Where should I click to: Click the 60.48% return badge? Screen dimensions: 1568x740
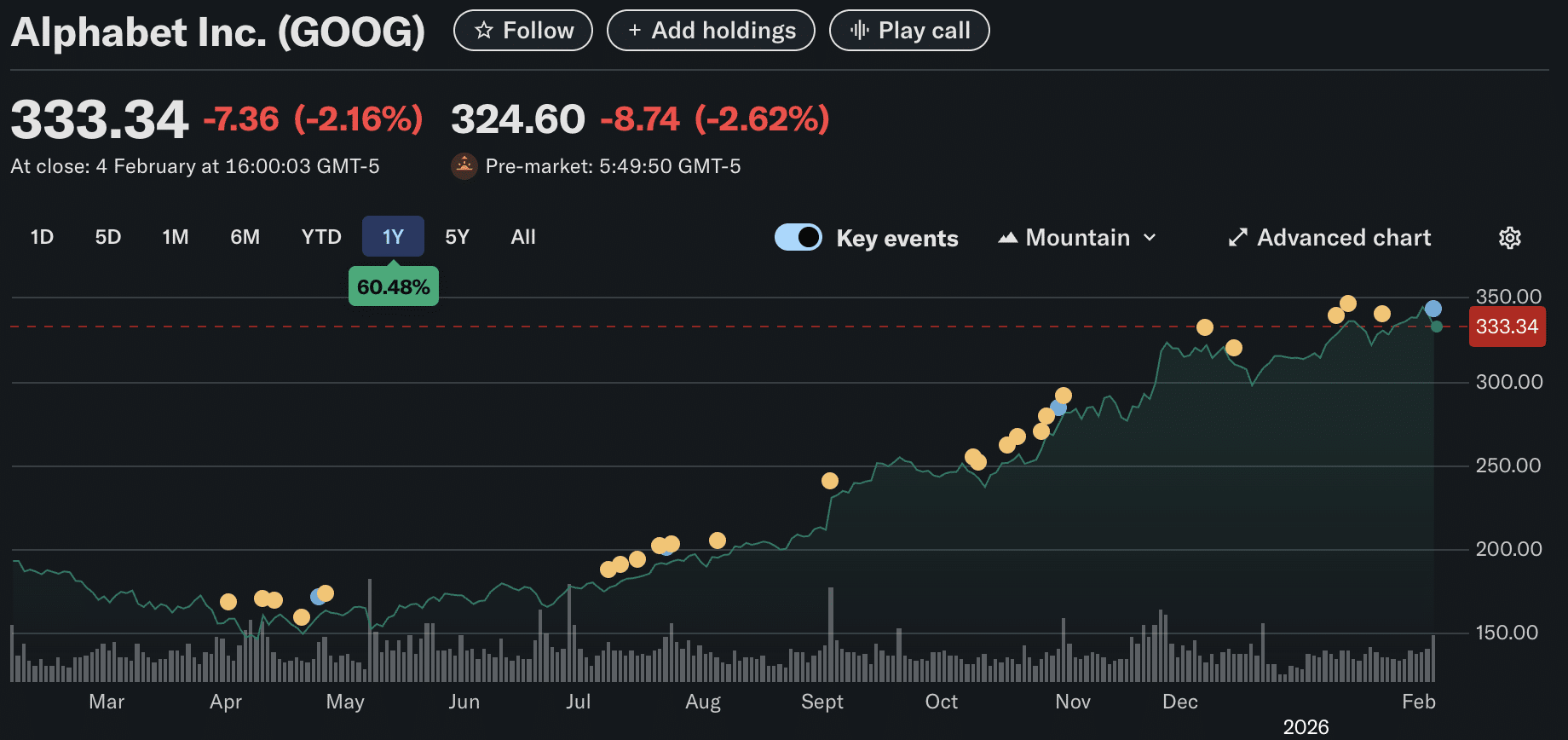coord(394,286)
